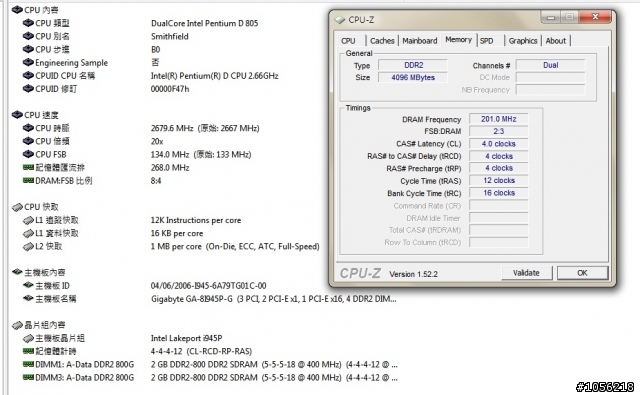Click the CPU 內容 section header icon
This screenshot has height=395, width=640.
[17, 10]
